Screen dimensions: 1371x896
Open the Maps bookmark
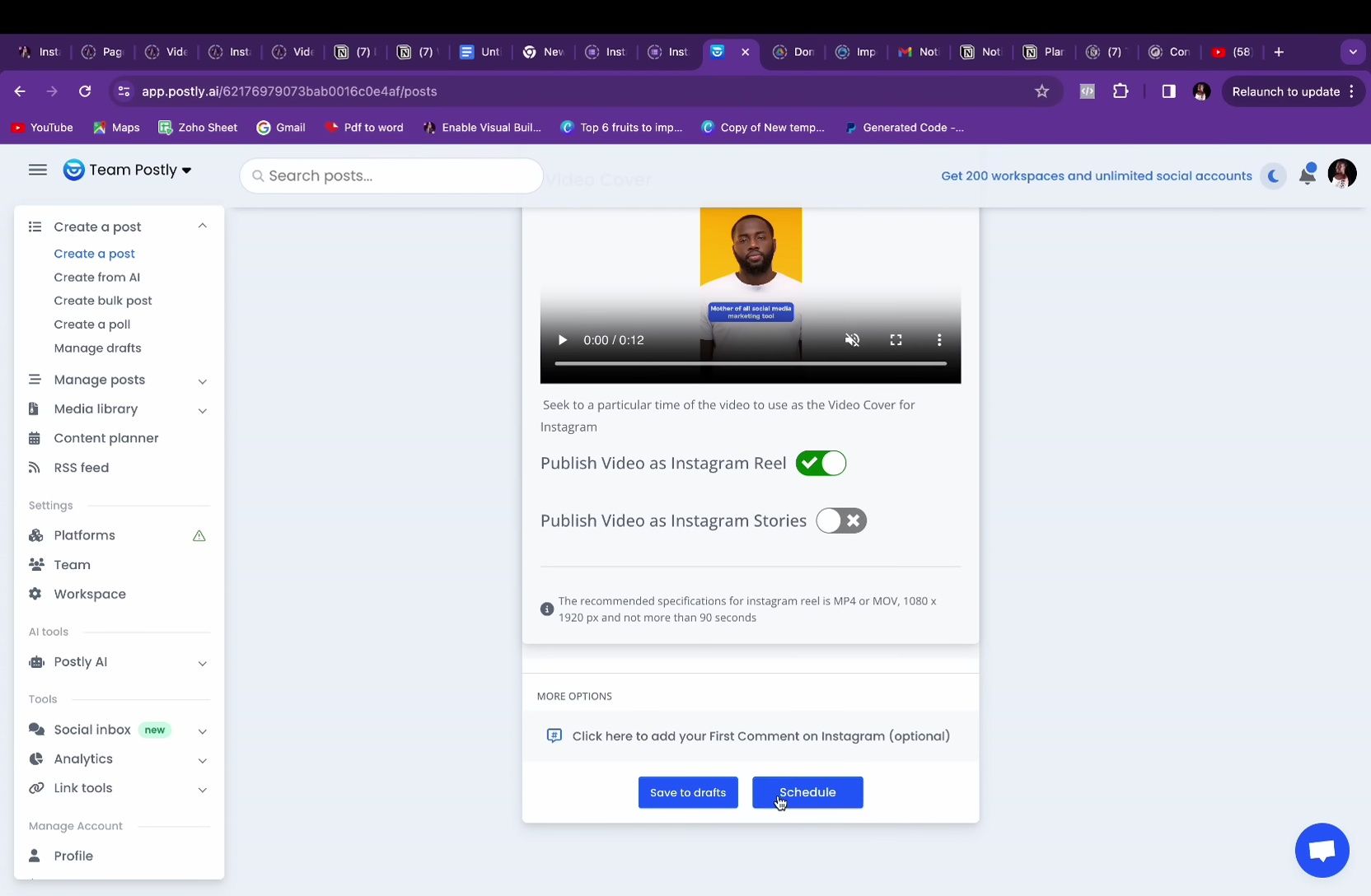coord(116,128)
